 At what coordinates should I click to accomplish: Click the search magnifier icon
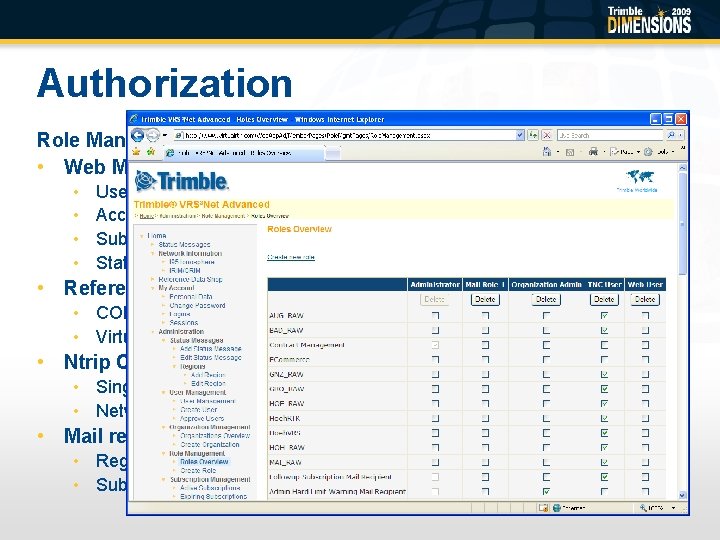(671, 135)
